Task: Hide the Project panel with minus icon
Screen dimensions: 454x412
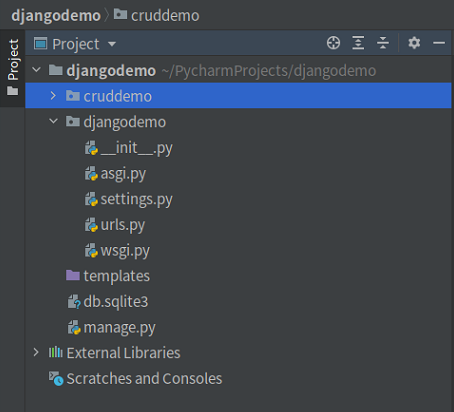Action: [439, 43]
